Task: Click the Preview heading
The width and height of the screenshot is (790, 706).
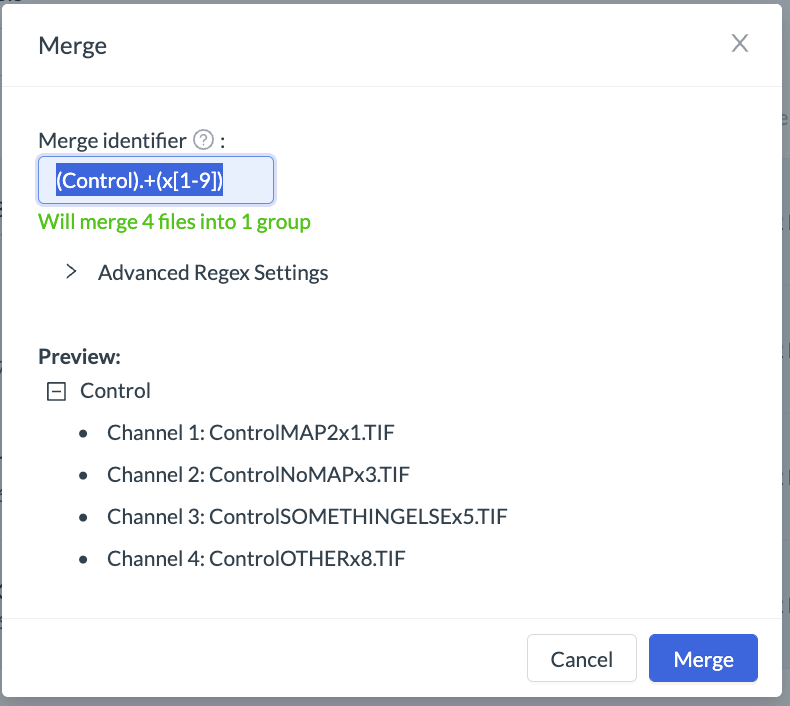Action: [79, 357]
